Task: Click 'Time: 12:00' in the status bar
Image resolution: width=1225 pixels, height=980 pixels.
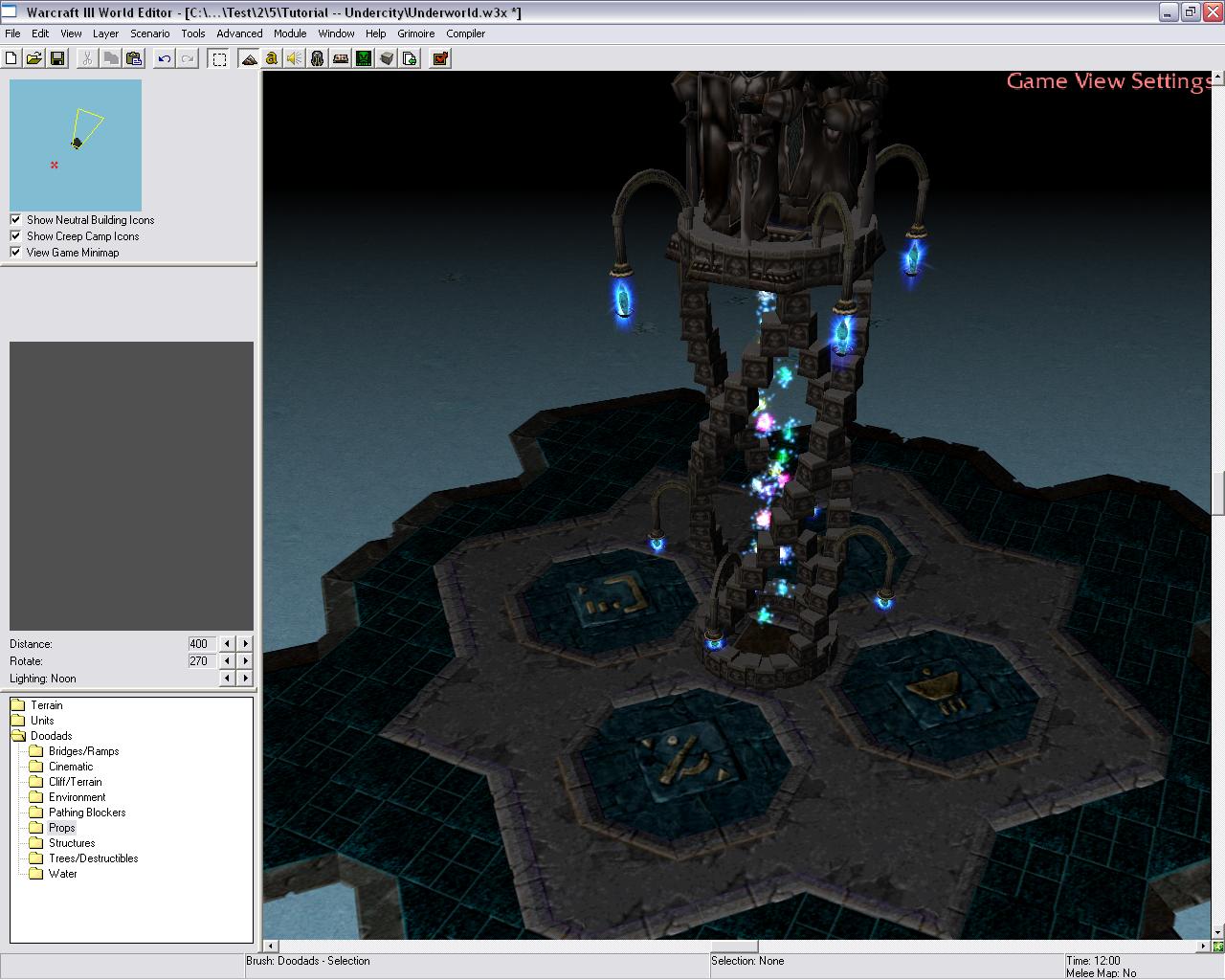Action: pos(1093,961)
